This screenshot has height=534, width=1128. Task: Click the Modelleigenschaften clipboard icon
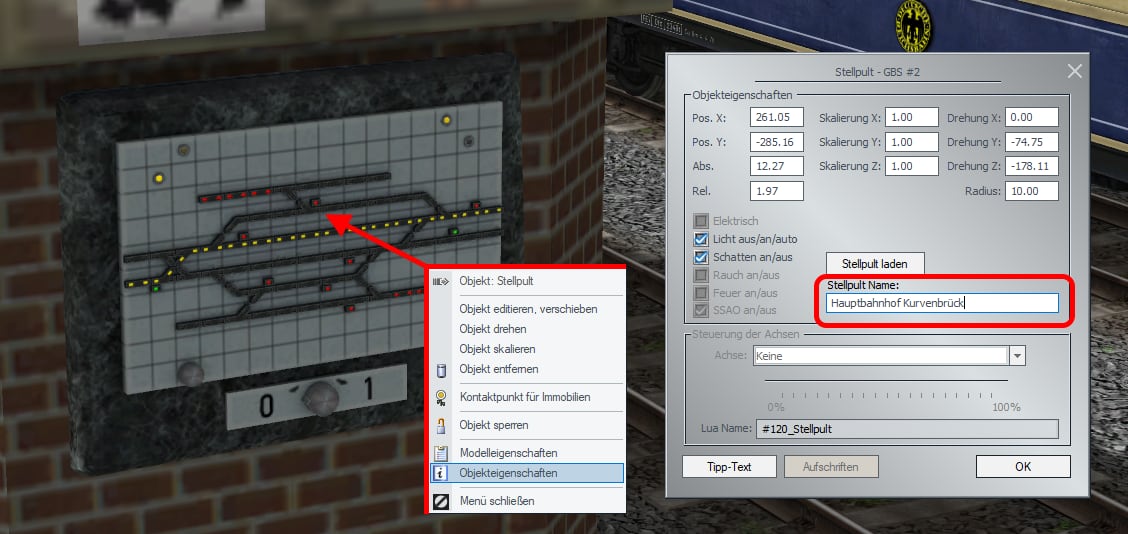point(442,453)
